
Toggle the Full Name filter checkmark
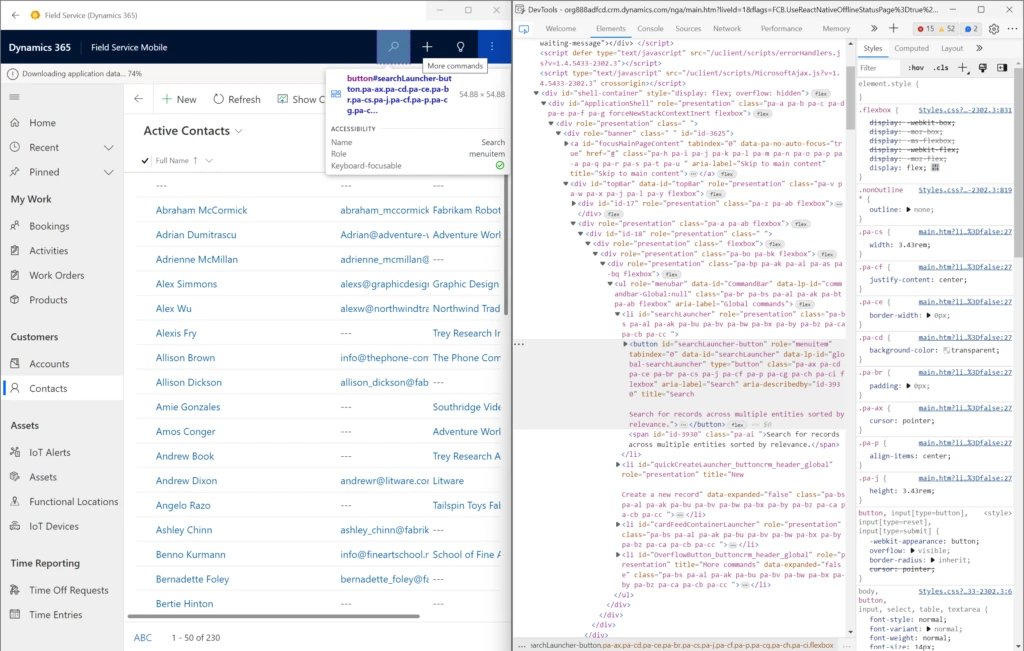pos(146,161)
